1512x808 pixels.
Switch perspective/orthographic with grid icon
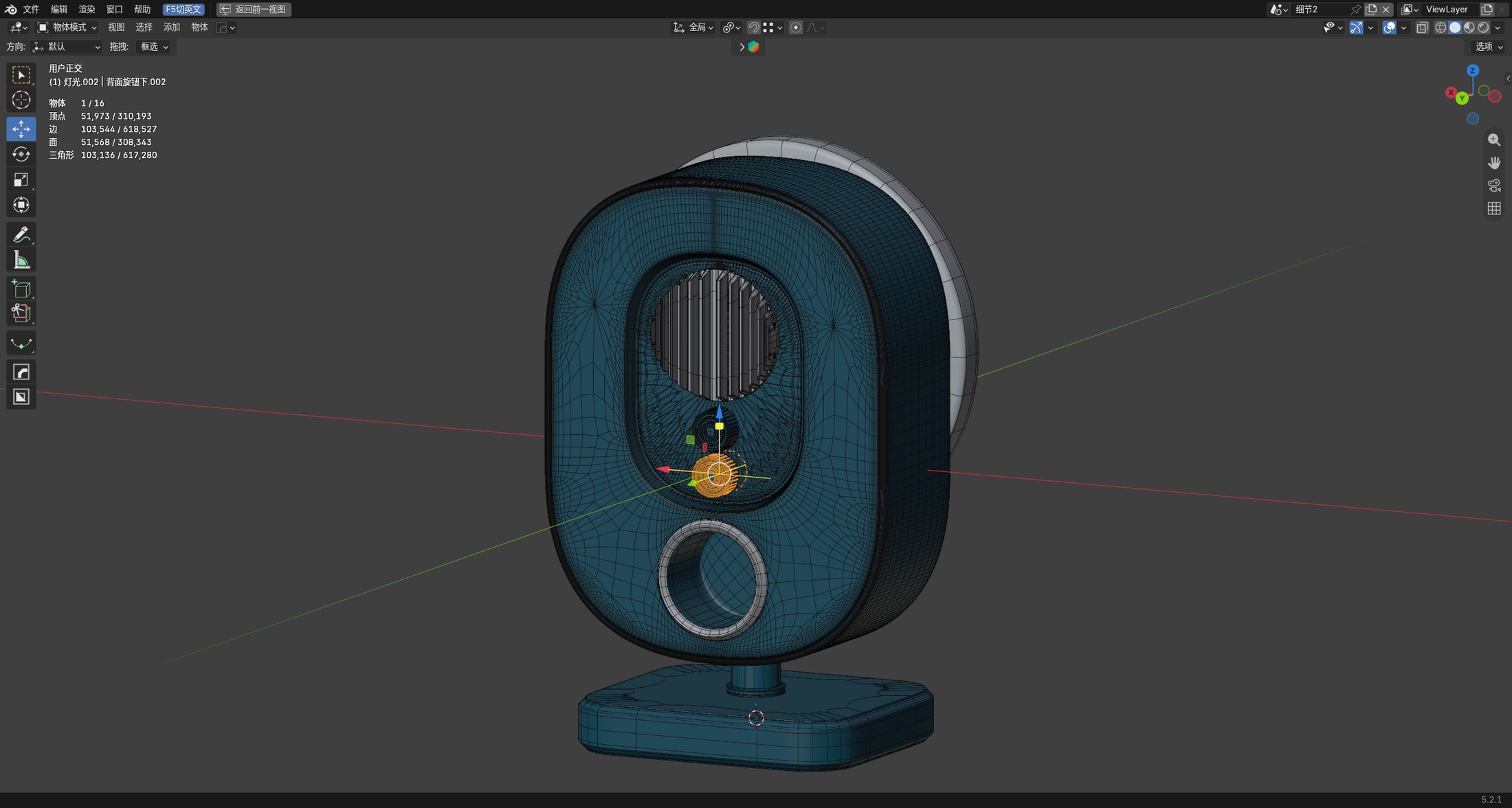coord(1494,208)
